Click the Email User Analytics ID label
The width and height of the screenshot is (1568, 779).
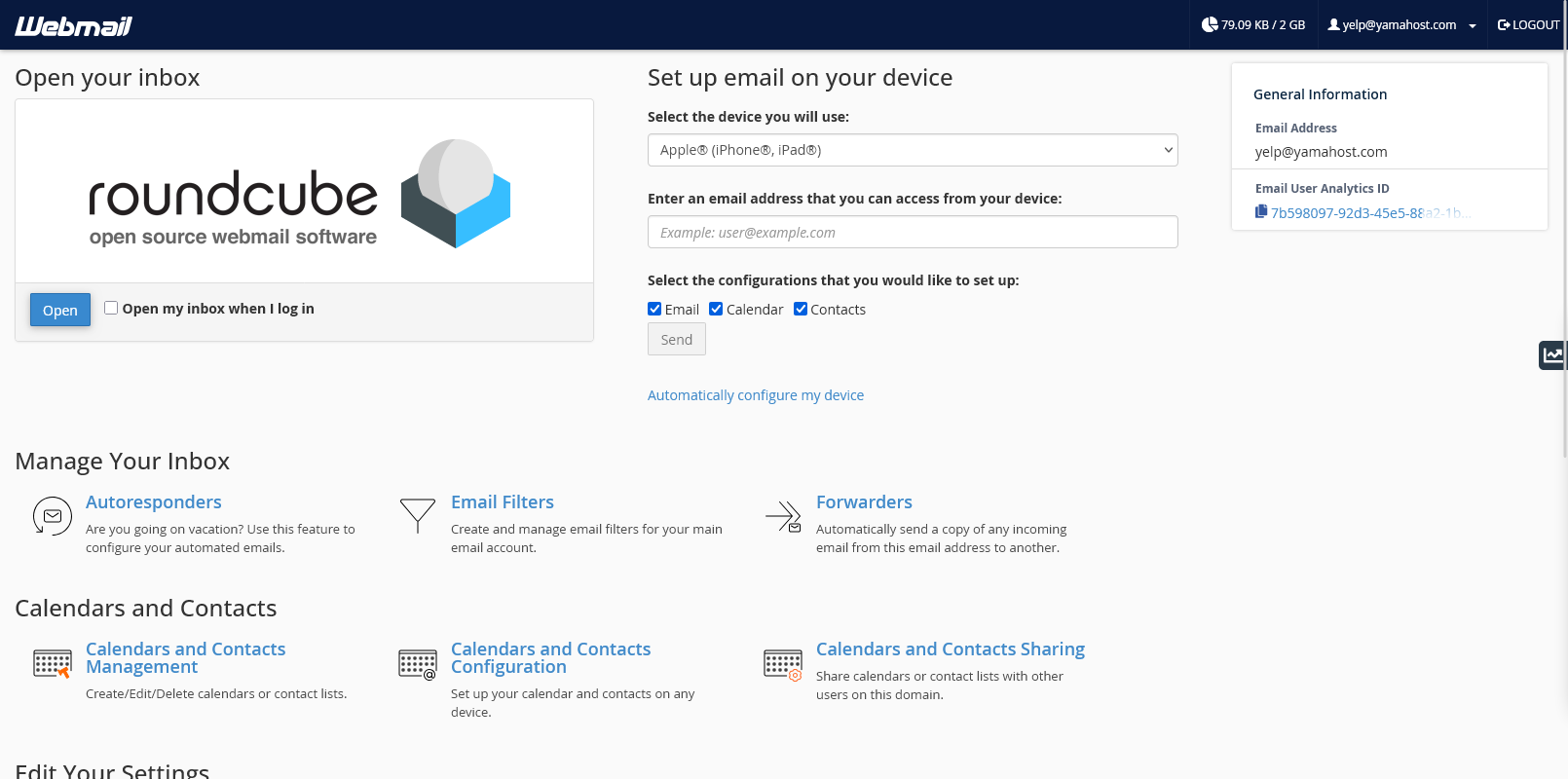pos(1322,188)
